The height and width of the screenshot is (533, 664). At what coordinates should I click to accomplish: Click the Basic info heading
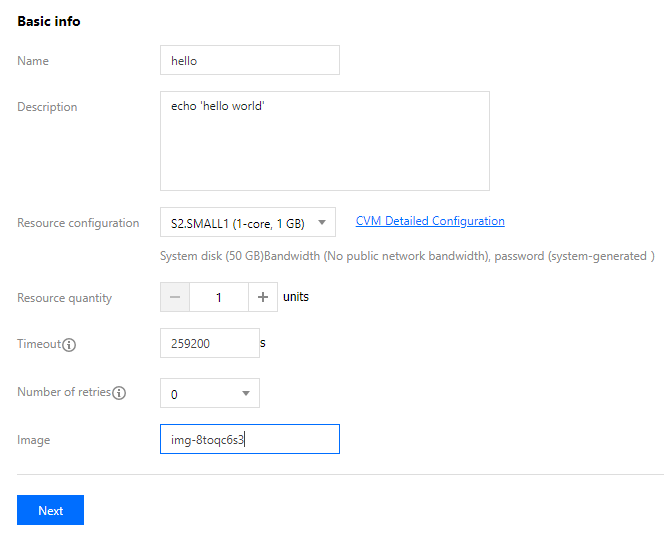coord(49,21)
